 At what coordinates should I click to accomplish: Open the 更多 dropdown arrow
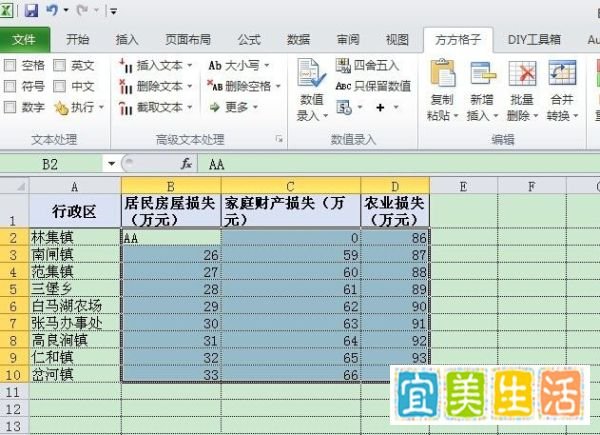[255, 108]
